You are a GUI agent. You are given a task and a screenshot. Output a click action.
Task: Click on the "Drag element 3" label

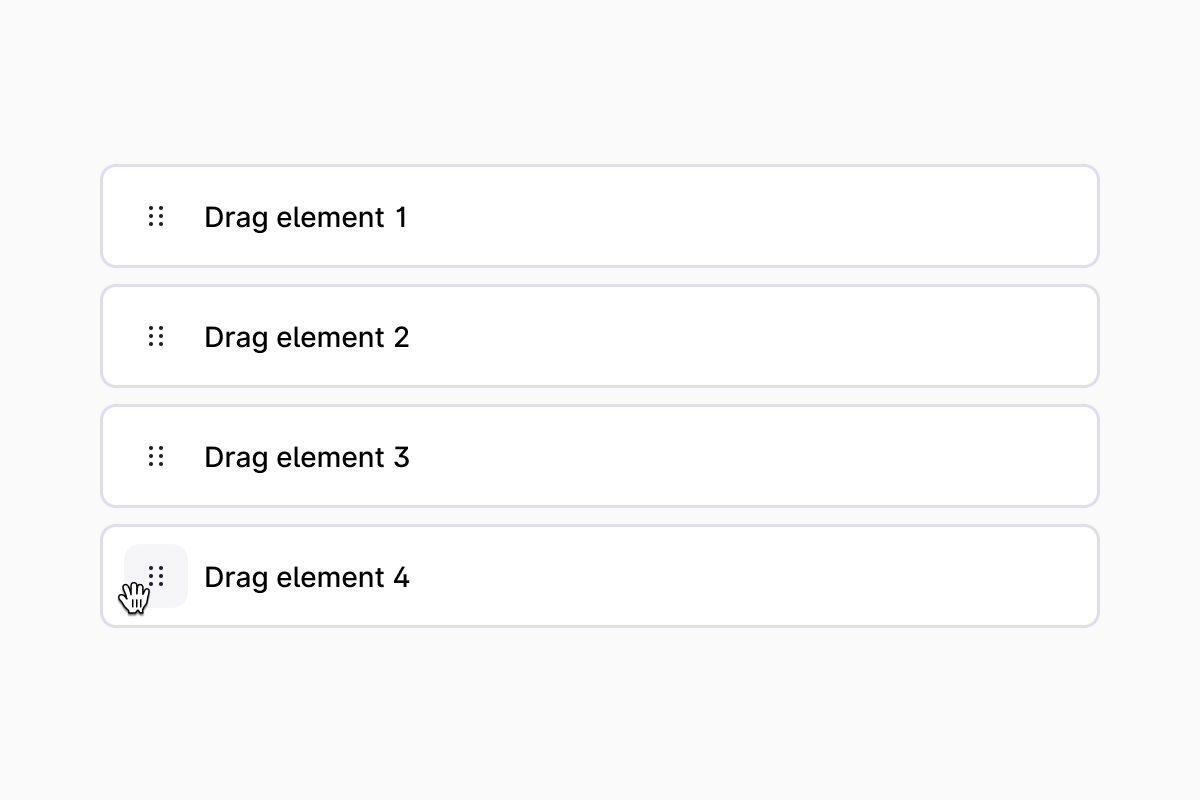[x=306, y=457]
